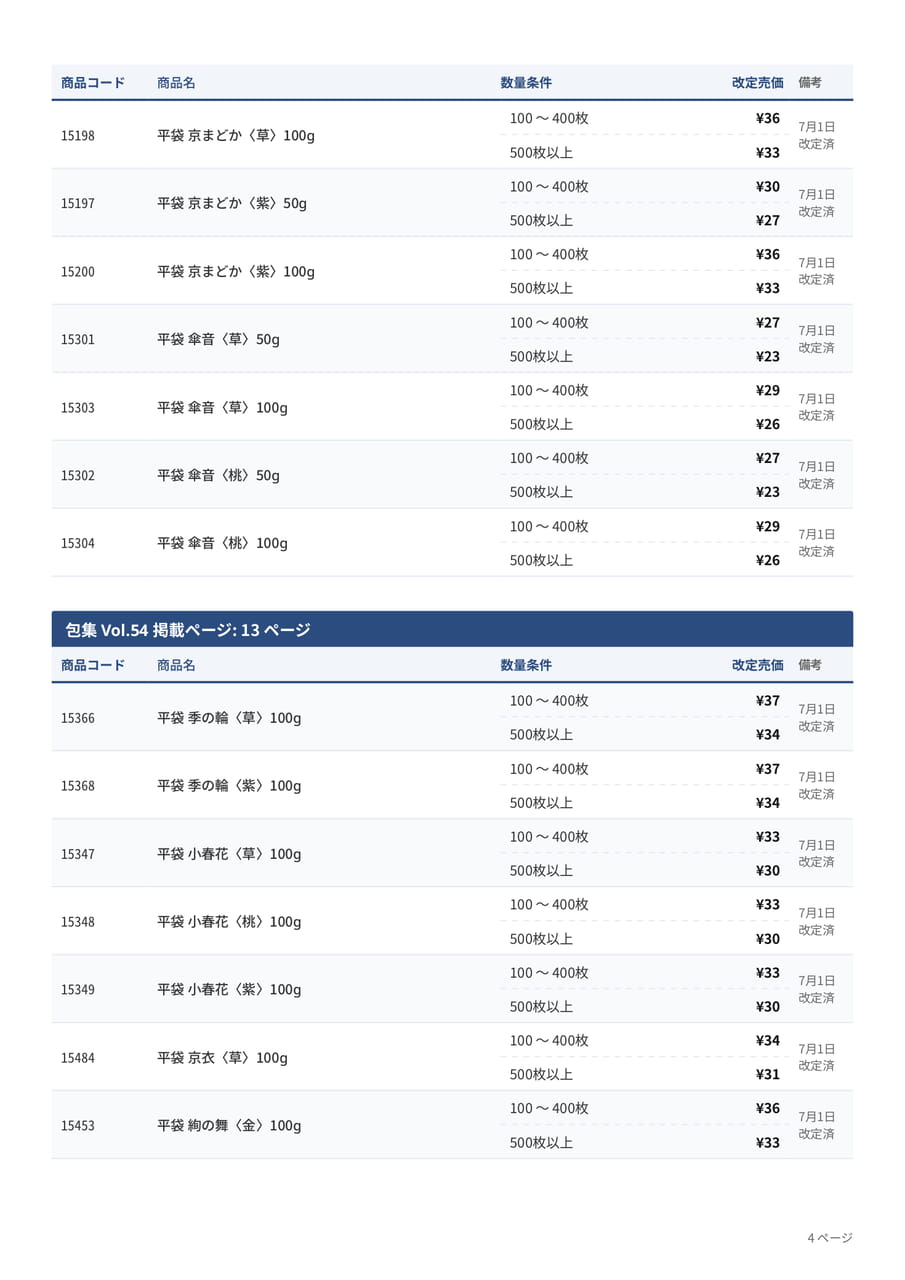Click product code 15198
The width and height of the screenshot is (905, 1280).
click(78, 135)
